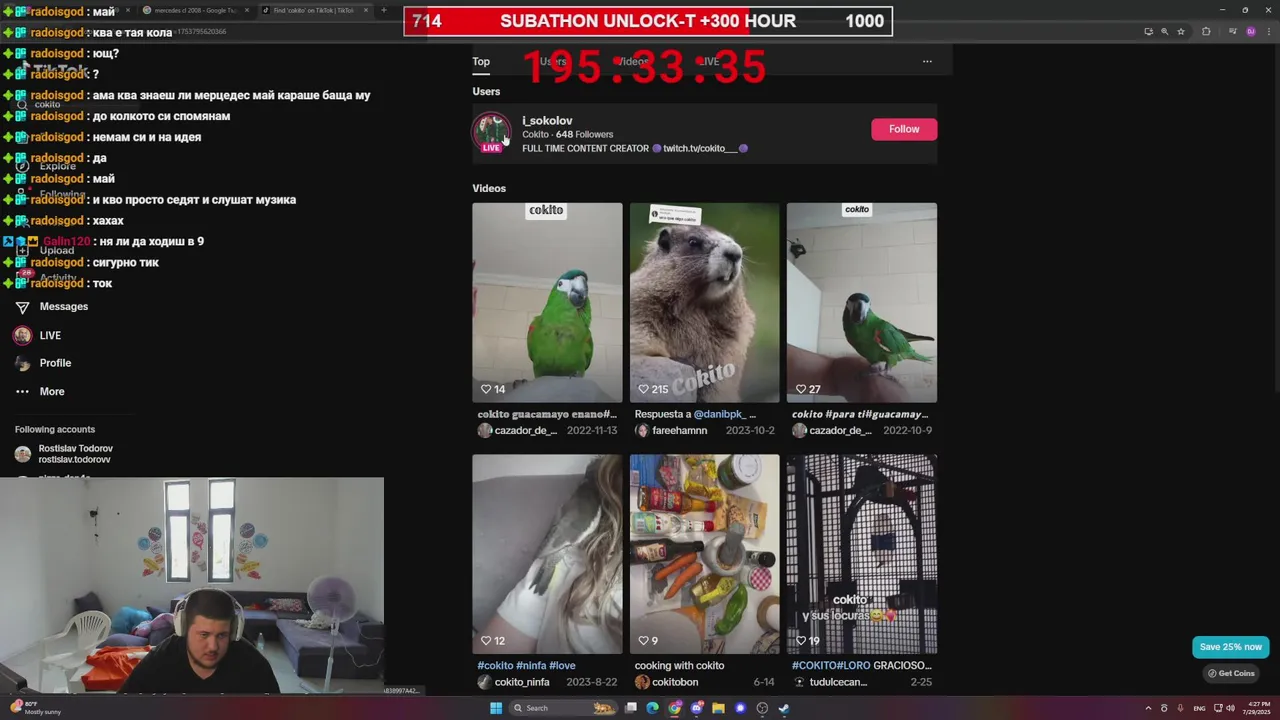Screen dimensions: 1280x720
Task: Open Profile in the TikTok sidebar
Action: point(55,363)
